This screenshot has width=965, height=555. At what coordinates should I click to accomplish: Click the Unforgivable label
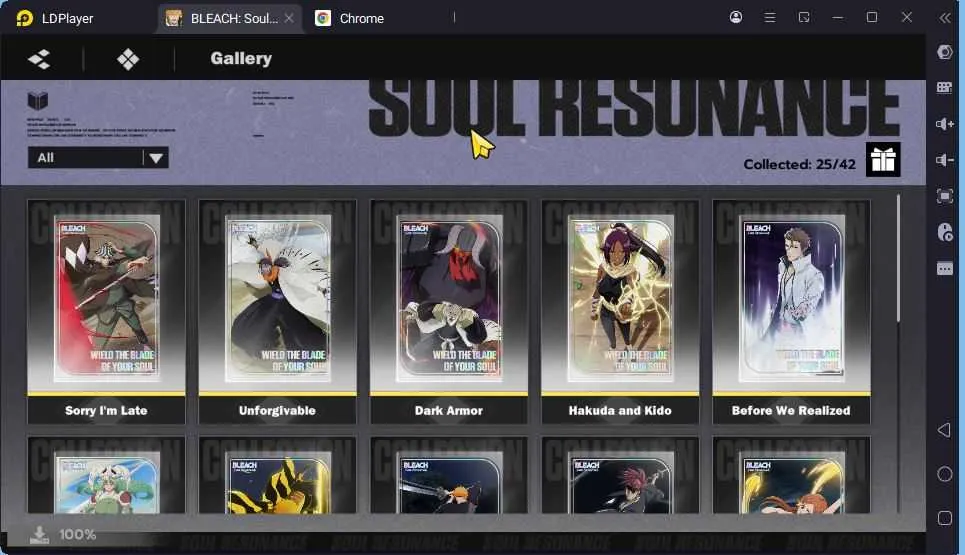coord(278,410)
